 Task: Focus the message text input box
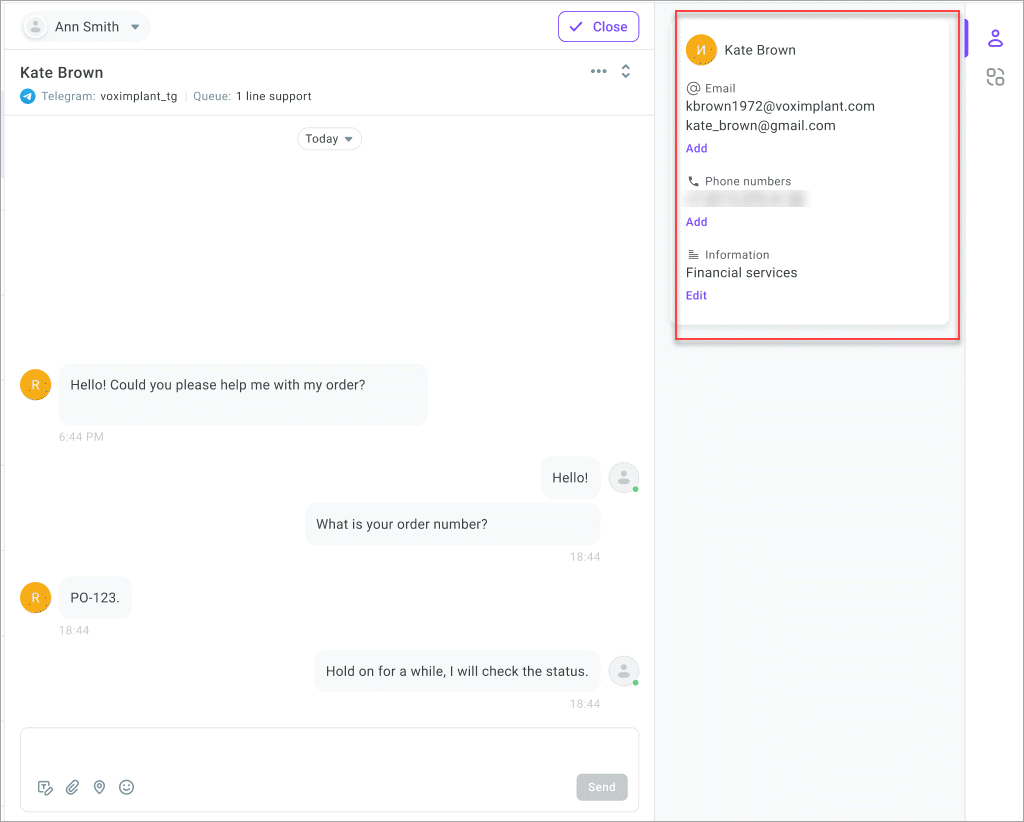(329, 750)
